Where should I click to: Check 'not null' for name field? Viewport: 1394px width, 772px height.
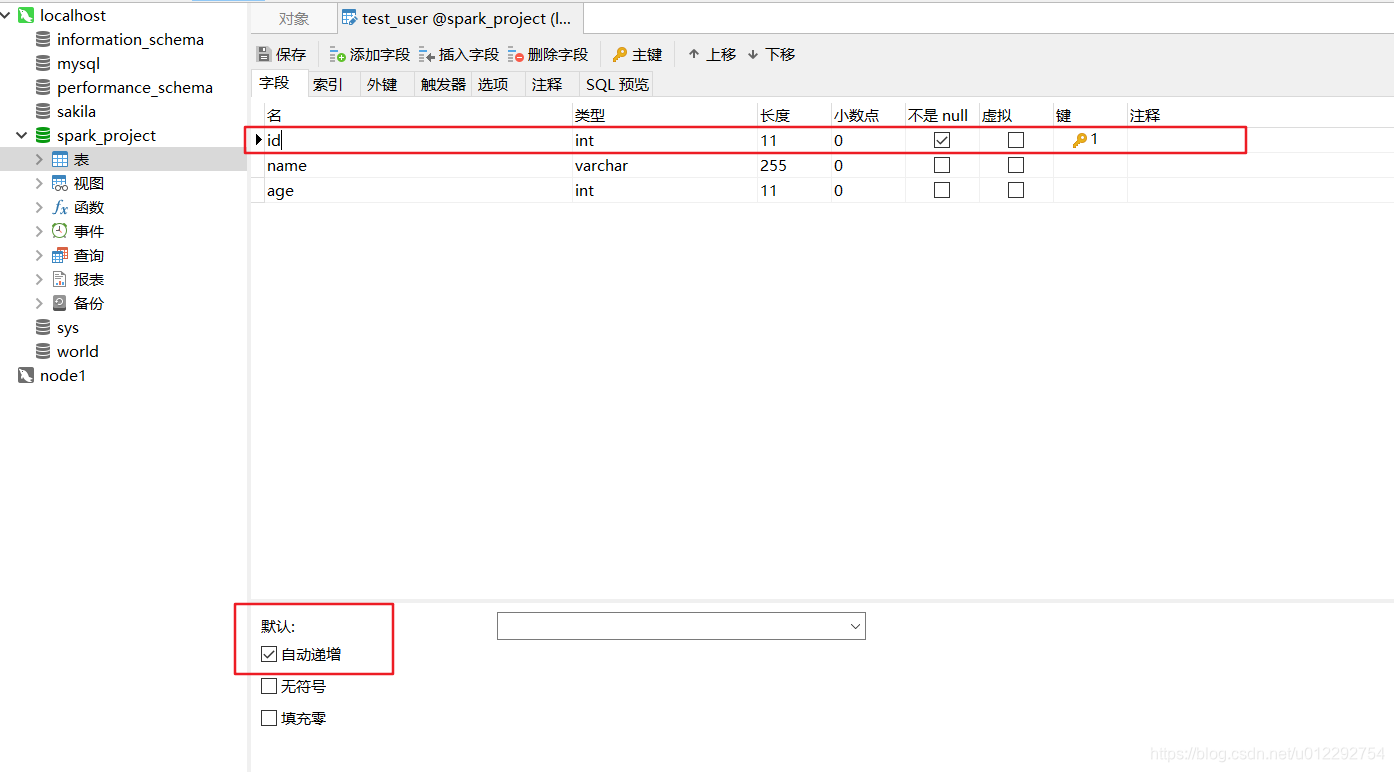[942, 165]
